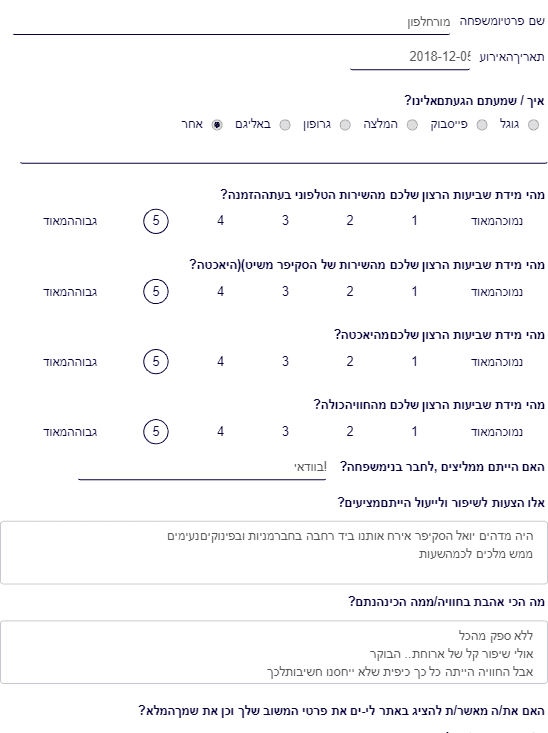548x733 pixels.
Task: Rate phone service satisfaction as 1
Action: (414, 221)
